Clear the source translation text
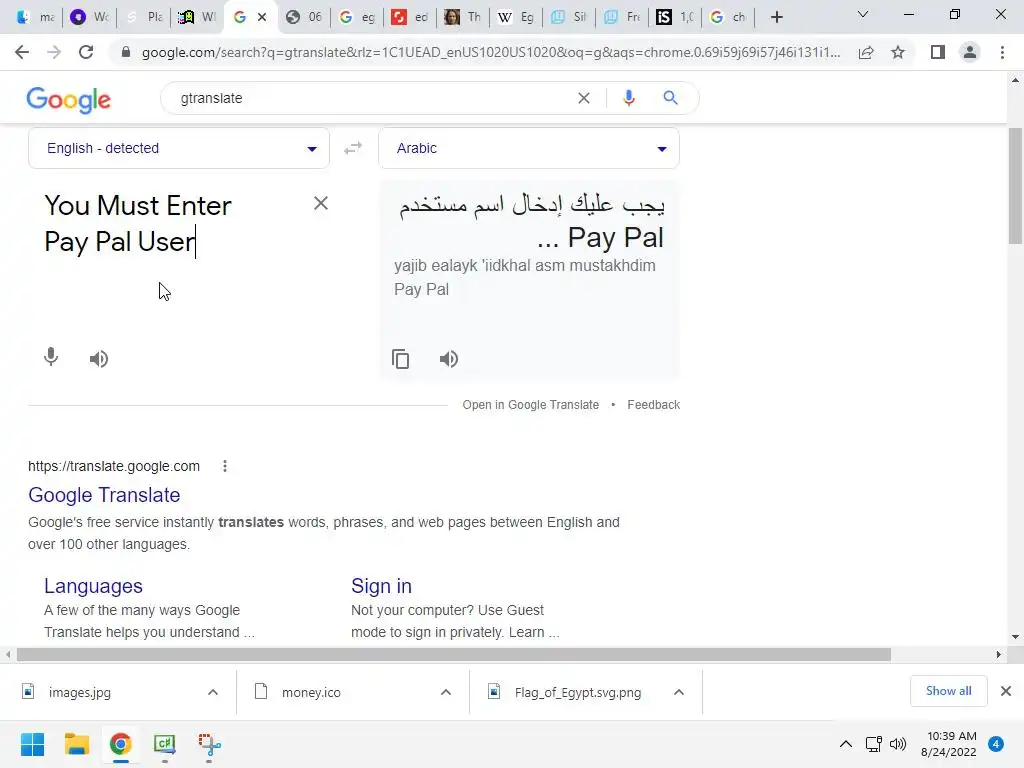The image size is (1024, 768). pyautogui.click(x=321, y=203)
